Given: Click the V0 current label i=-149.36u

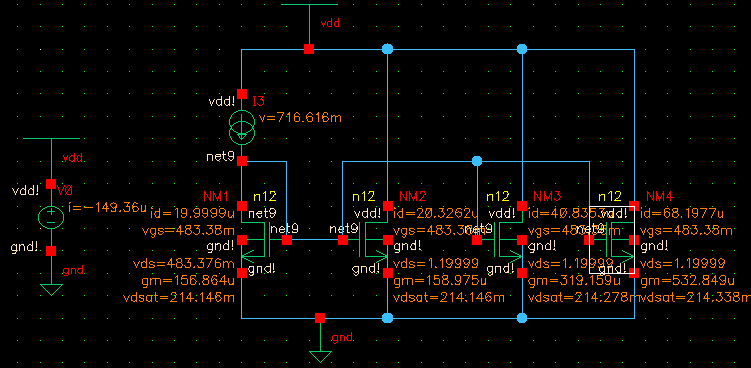Looking at the screenshot, I should 107,208.
